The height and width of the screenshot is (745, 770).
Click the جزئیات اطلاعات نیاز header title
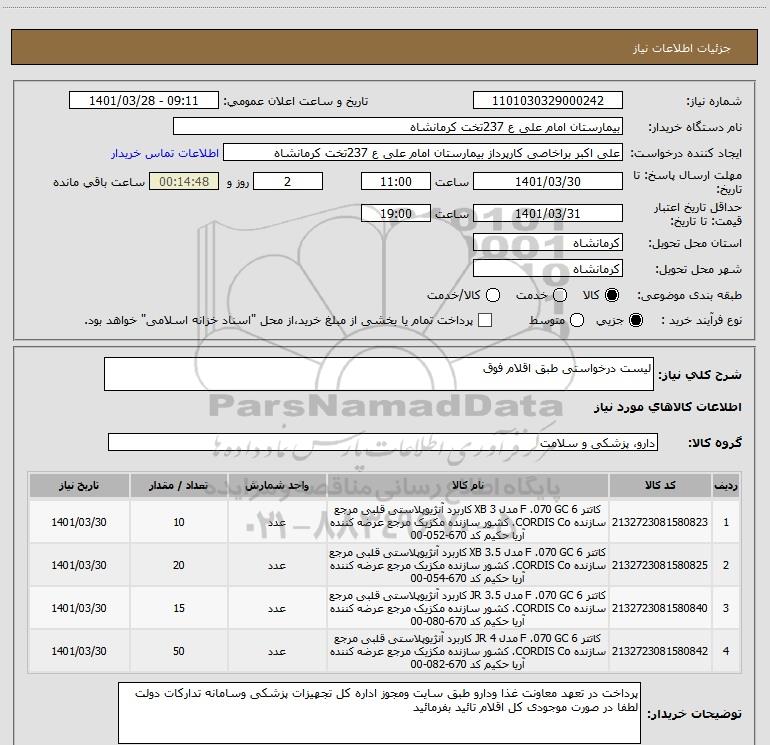pos(681,48)
